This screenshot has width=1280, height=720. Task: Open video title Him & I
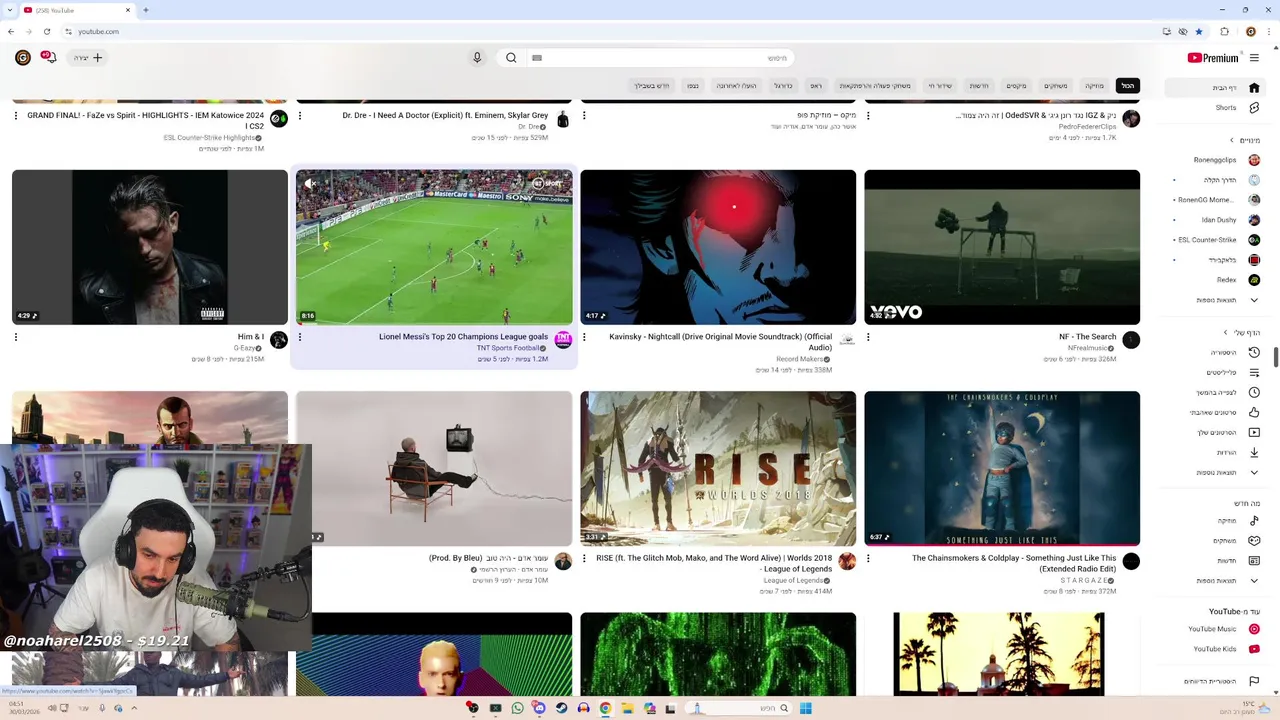click(251, 337)
